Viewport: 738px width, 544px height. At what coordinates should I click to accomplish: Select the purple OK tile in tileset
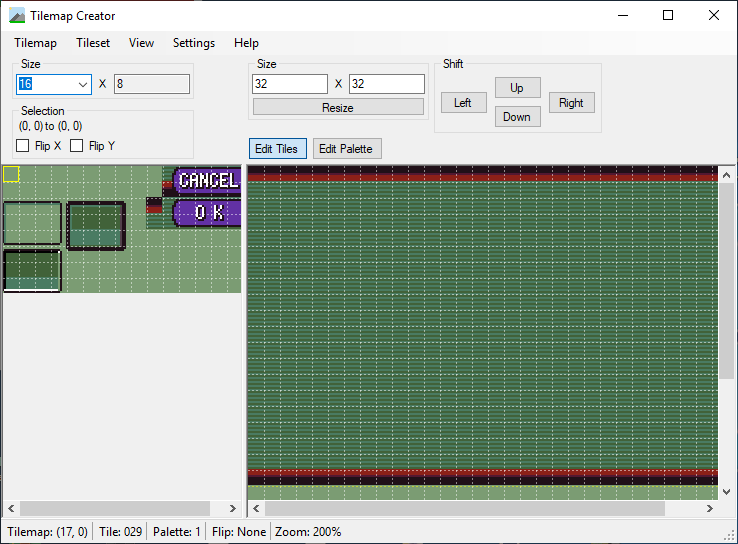tap(207, 212)
